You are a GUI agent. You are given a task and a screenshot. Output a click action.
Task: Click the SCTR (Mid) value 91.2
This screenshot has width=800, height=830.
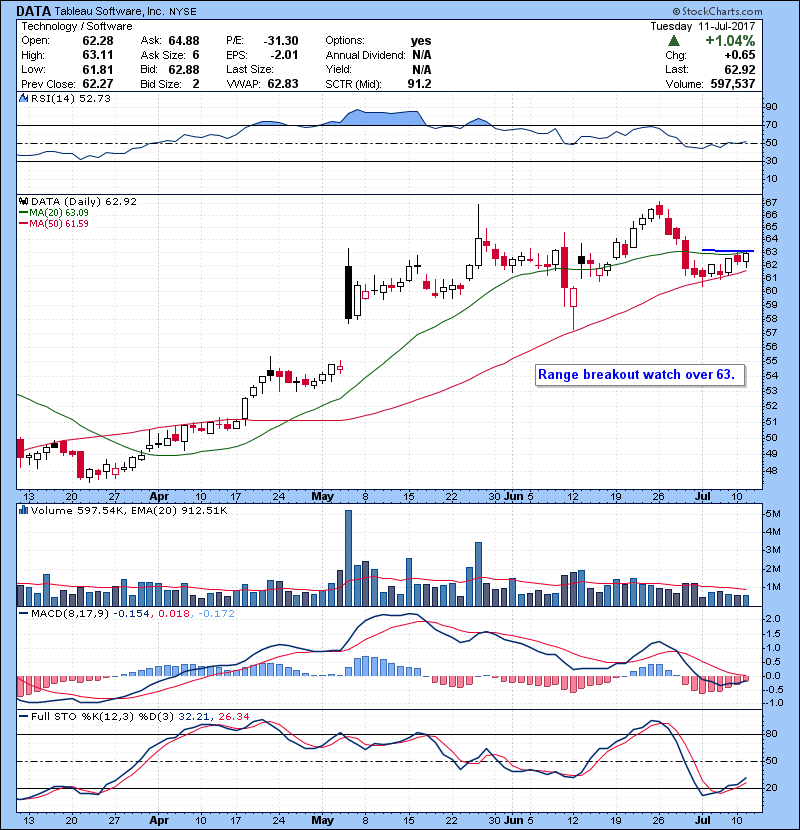click(x=419, y=84)
